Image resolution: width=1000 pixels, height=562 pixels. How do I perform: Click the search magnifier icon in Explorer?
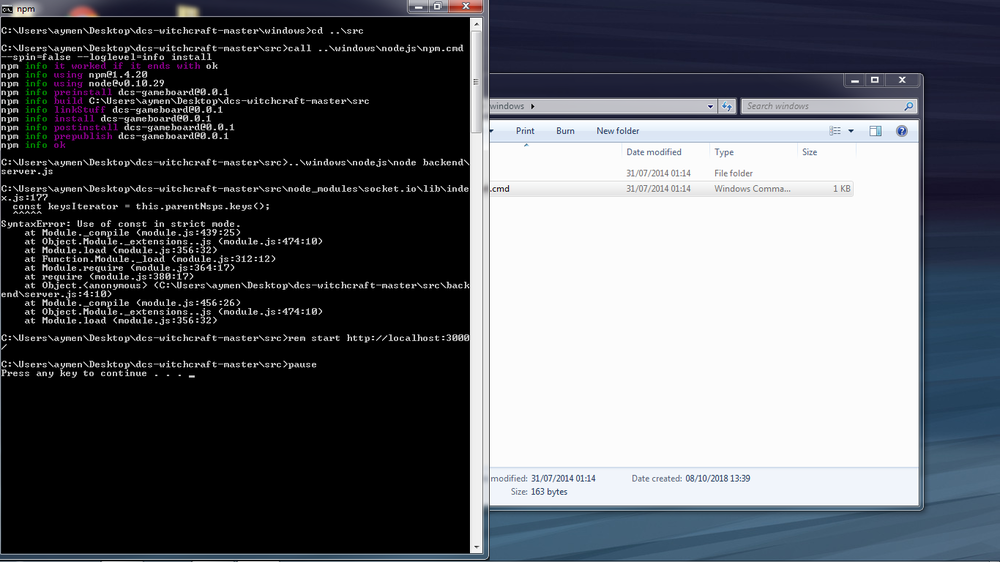909,107
